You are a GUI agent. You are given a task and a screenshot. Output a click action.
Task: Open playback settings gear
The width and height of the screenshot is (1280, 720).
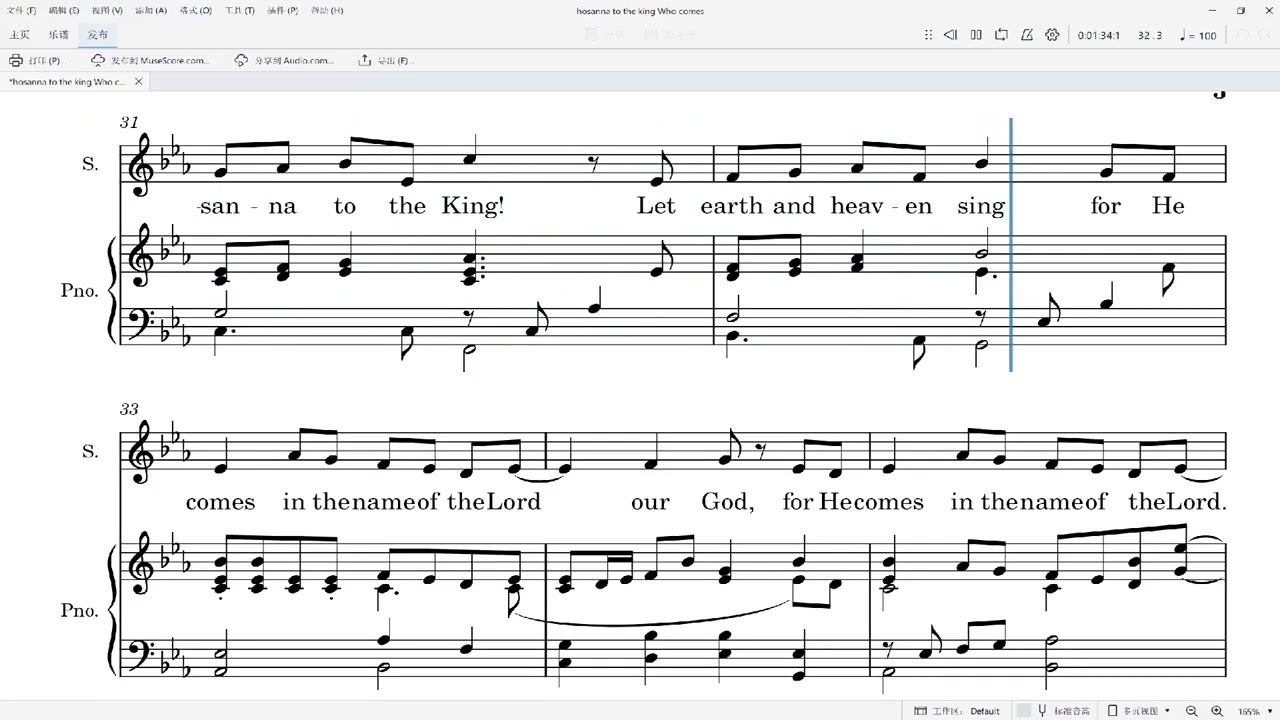tap(1052, 35)
